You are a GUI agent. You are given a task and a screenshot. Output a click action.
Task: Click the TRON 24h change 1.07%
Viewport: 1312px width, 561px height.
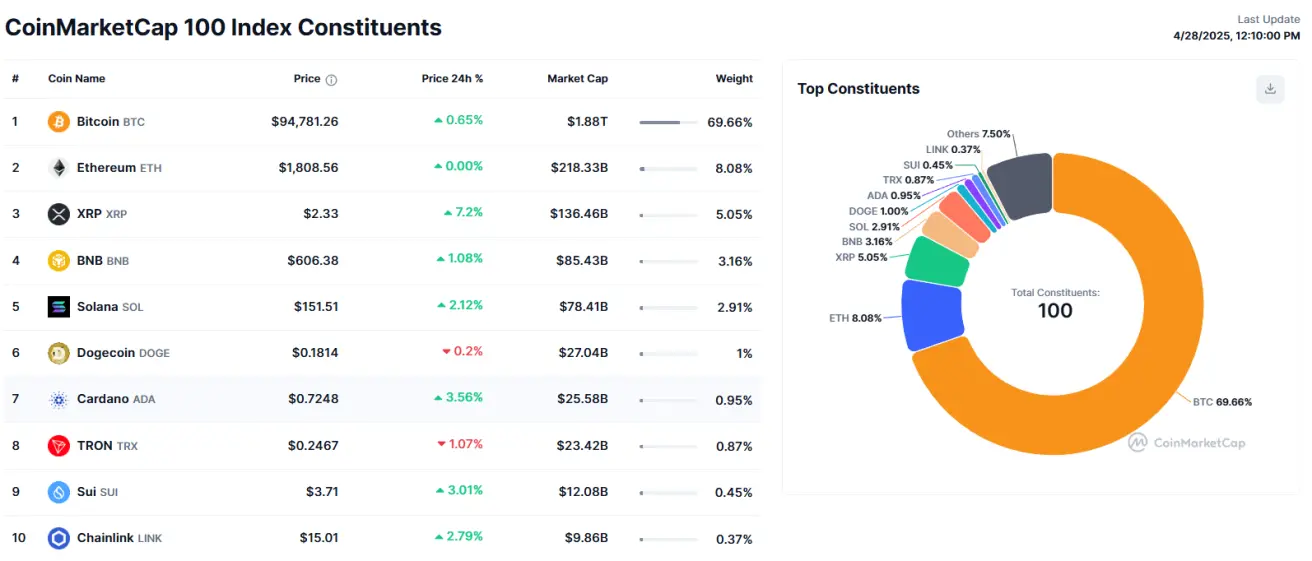pos(459,444)
